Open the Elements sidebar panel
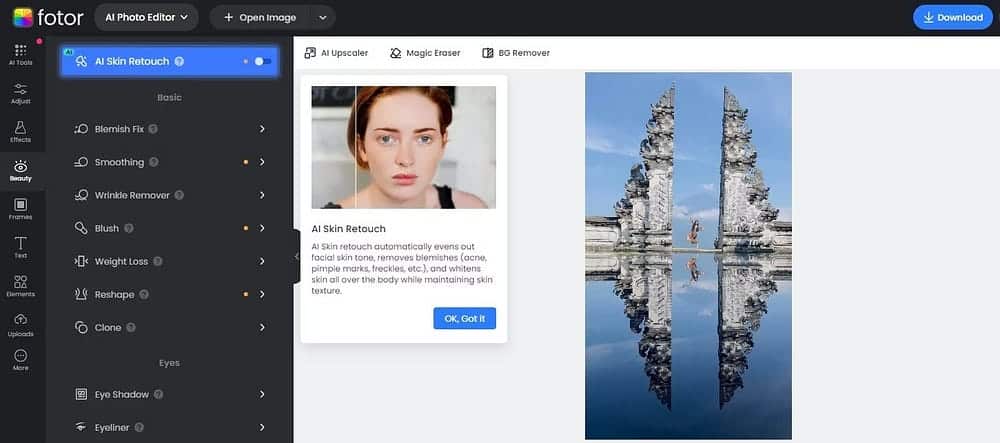1000x443 pixels. (x=20, y=286)
